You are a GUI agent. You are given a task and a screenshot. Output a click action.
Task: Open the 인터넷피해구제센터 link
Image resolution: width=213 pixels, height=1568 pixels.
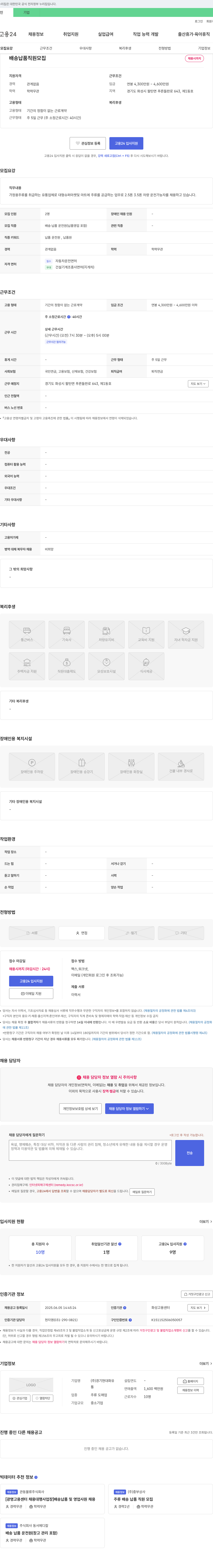click(x=56, y=1185)
